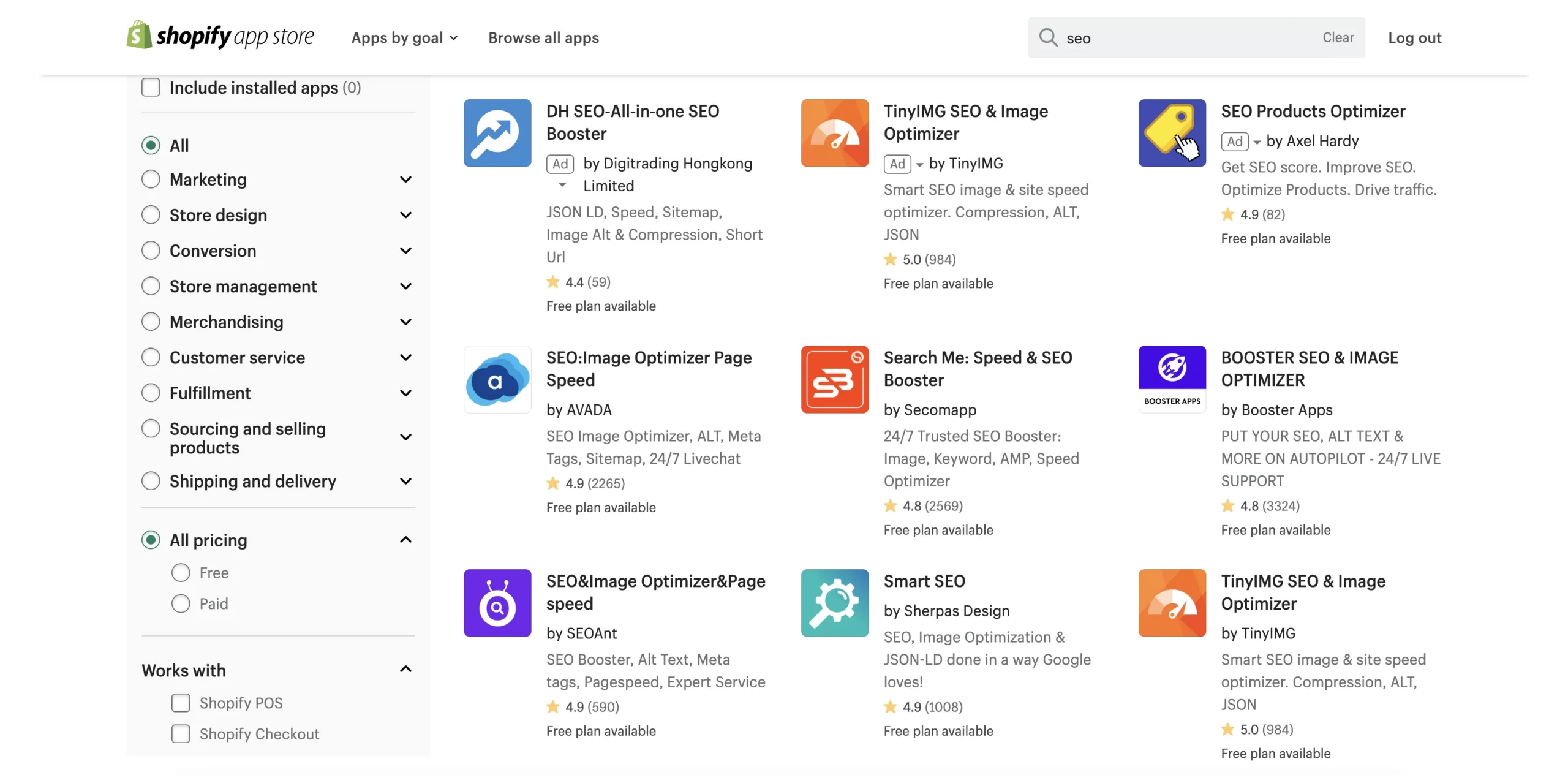Image resolution: width=1568 pixels, height=775 pixels.
Task: Click the star rating 4.9 (82)
Action: (x=1227, y=214)
